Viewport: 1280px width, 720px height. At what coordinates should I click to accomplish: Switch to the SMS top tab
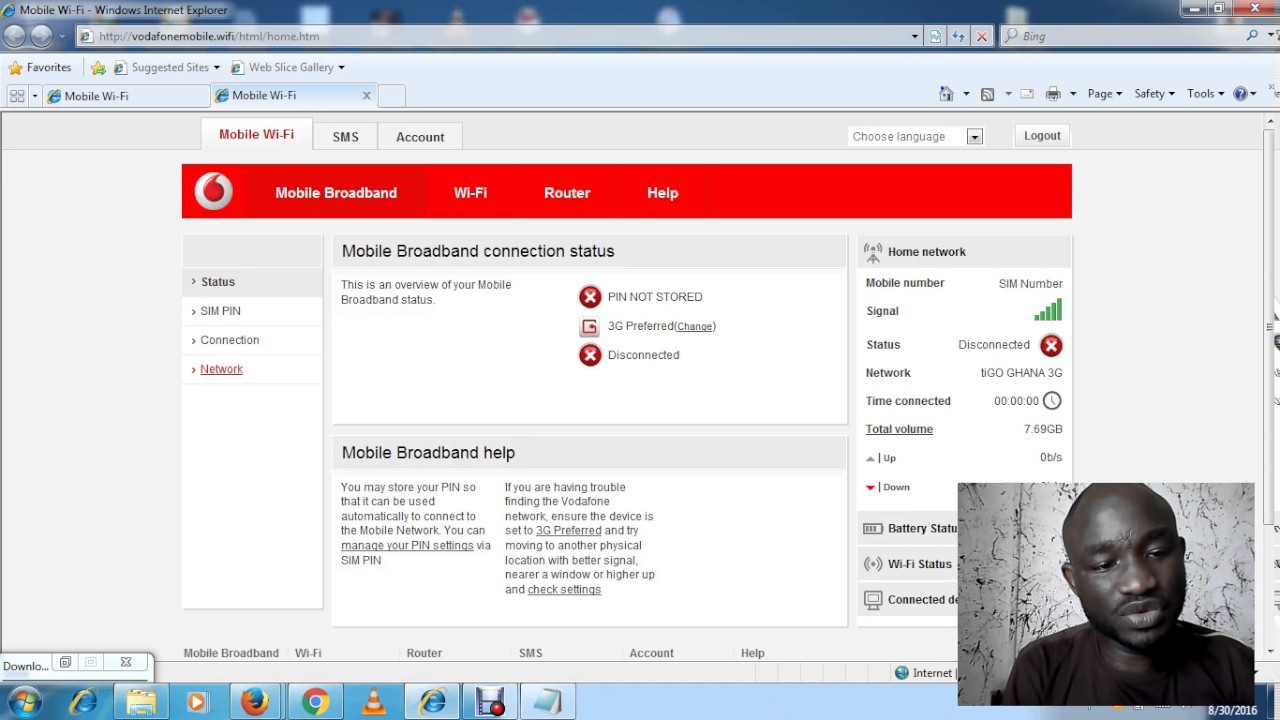345,137
